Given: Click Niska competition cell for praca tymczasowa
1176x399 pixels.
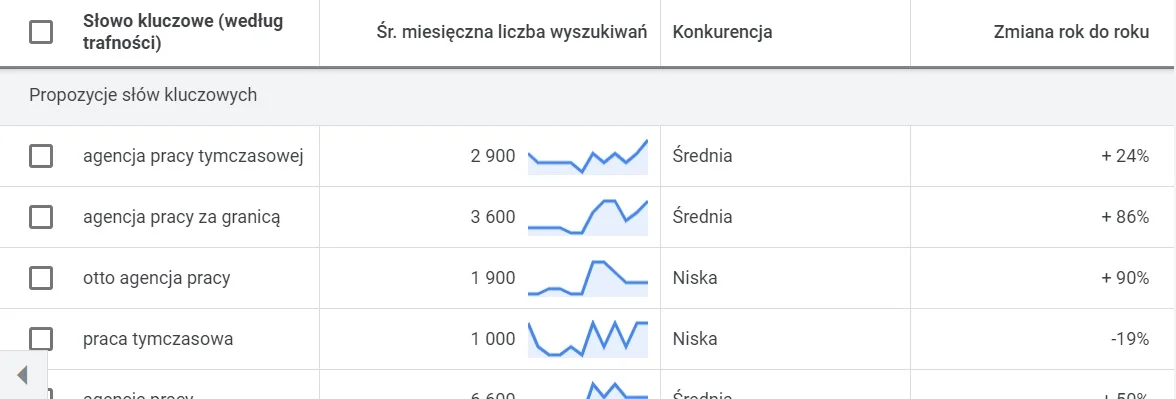Looking at the screenshot, I should pos(694,339).
